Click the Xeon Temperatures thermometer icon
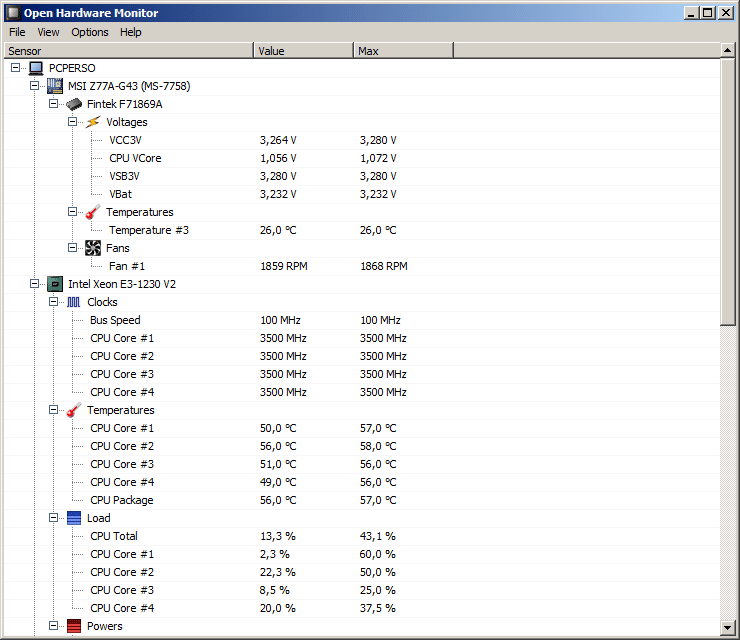The height and width of the screenshot is (640, 740). (x=74, y=410)
